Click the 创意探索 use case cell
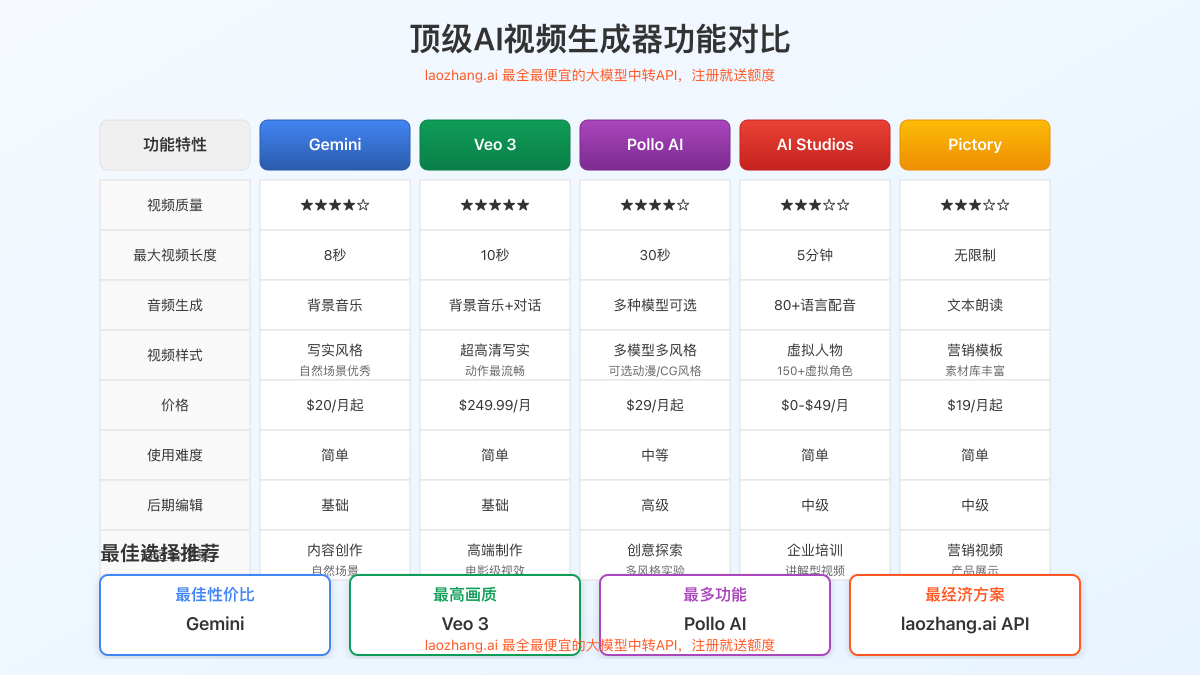The height and width of the screenshot is (675, 1200). coord(655,552)
